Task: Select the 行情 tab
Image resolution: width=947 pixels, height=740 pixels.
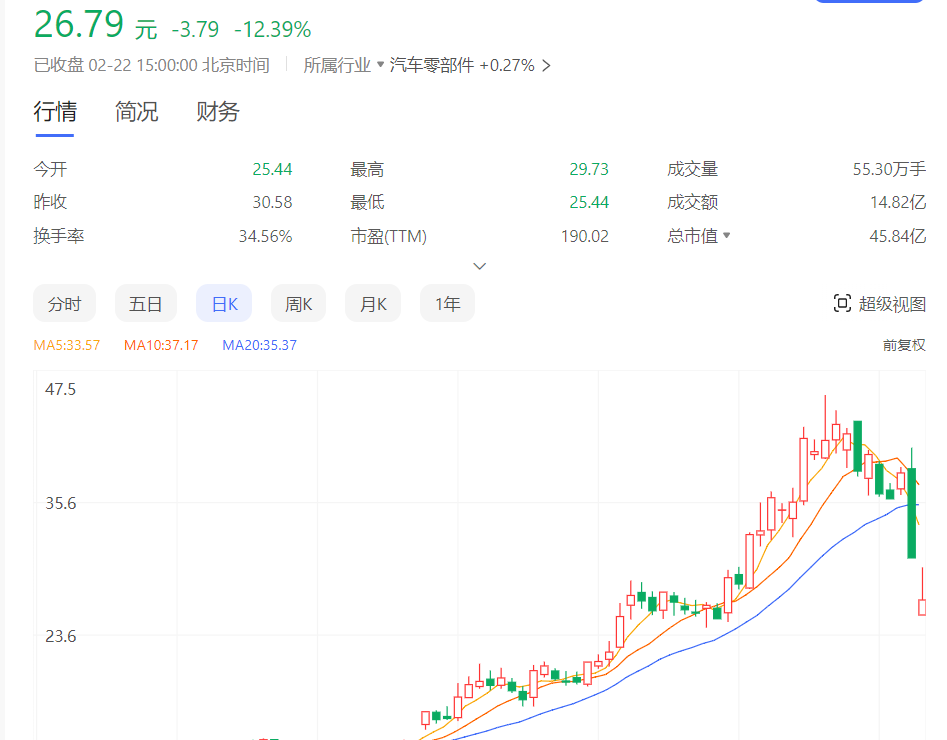Action: (54, 111)
